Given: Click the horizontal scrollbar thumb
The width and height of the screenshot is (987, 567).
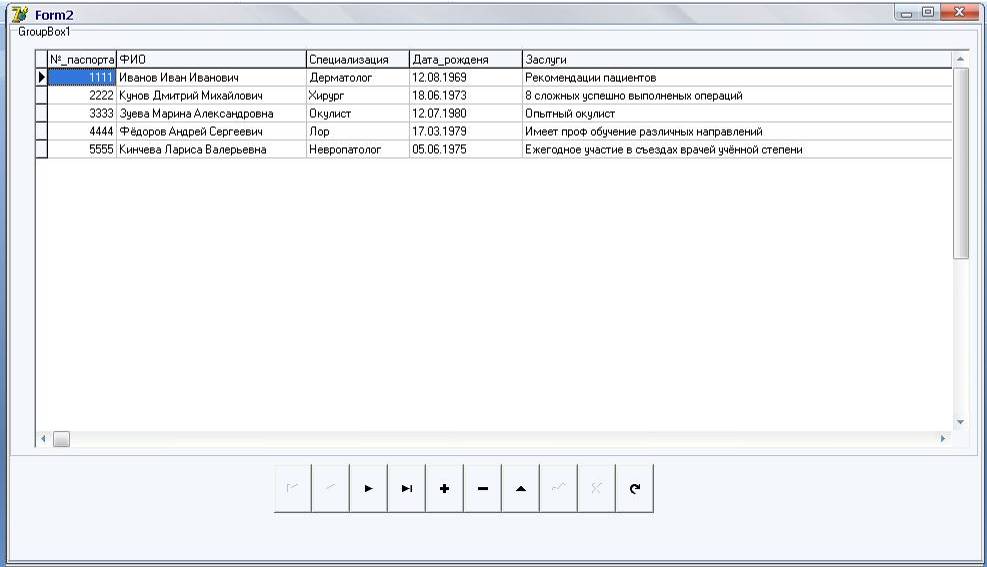Looking at the screenshot, I should coord(61,439).
